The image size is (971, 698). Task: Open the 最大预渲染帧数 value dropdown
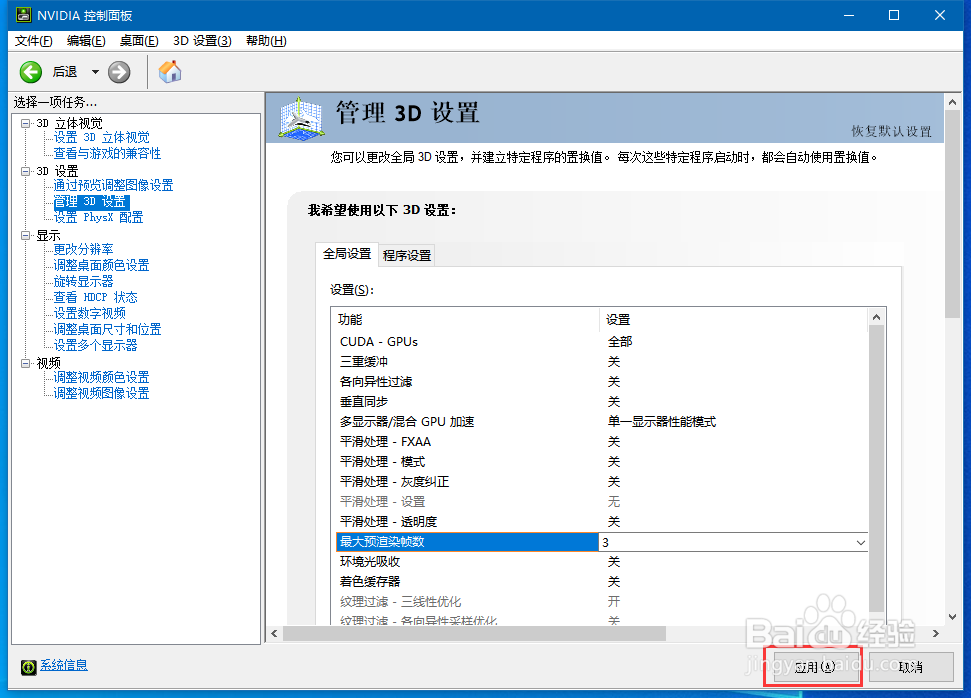click(x=860, y=543)
